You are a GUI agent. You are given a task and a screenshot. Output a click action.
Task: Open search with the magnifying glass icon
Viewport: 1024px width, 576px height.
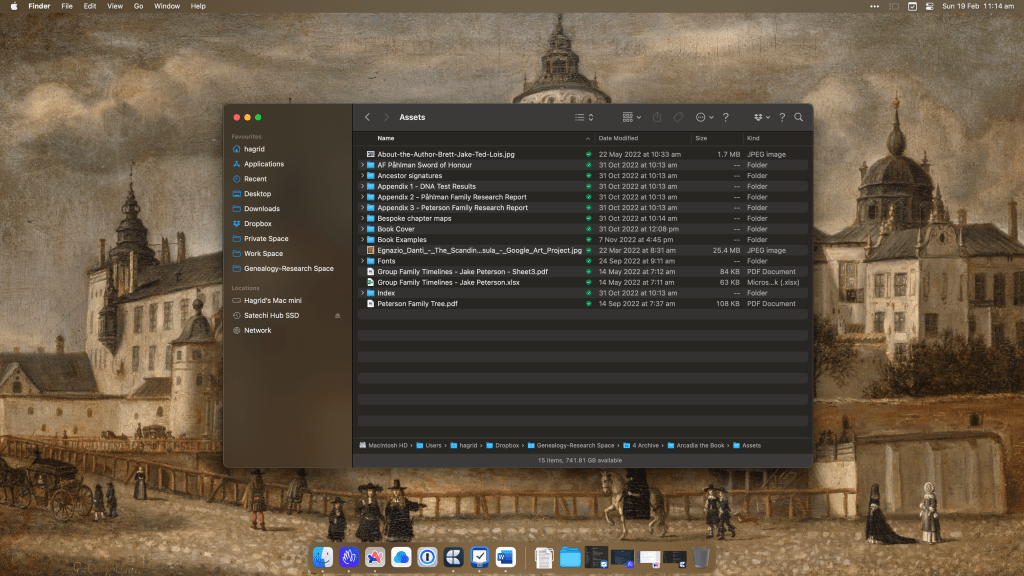tap(798, 117)
